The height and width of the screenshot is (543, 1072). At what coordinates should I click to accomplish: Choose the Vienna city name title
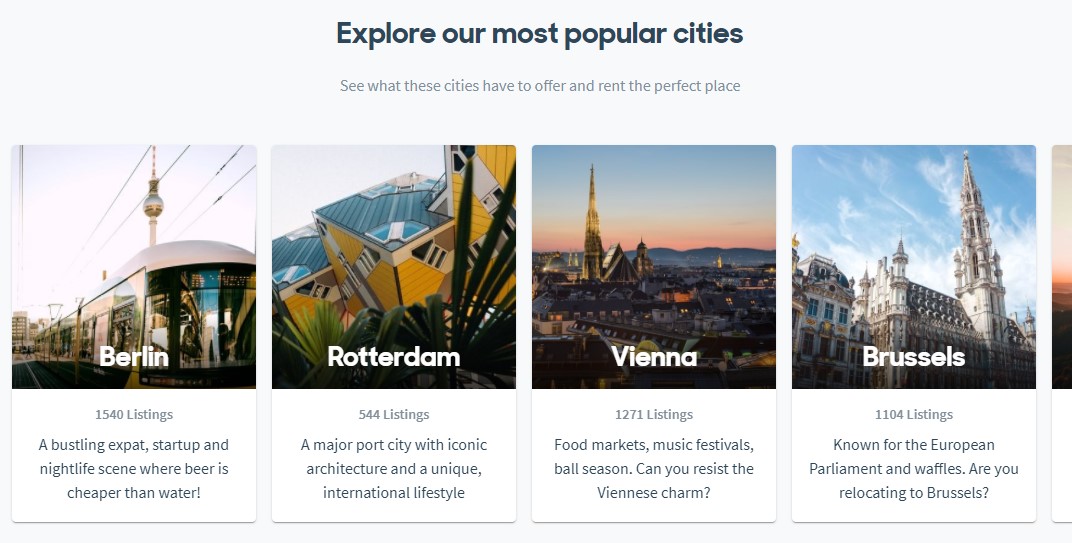click(654, 357)
